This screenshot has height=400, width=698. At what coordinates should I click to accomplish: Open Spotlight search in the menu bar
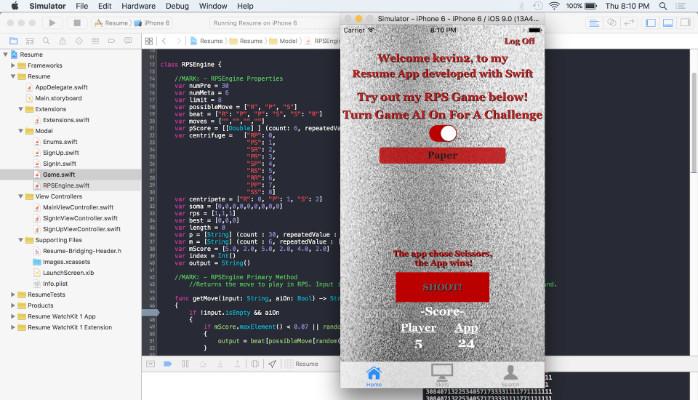pos(663,6)
